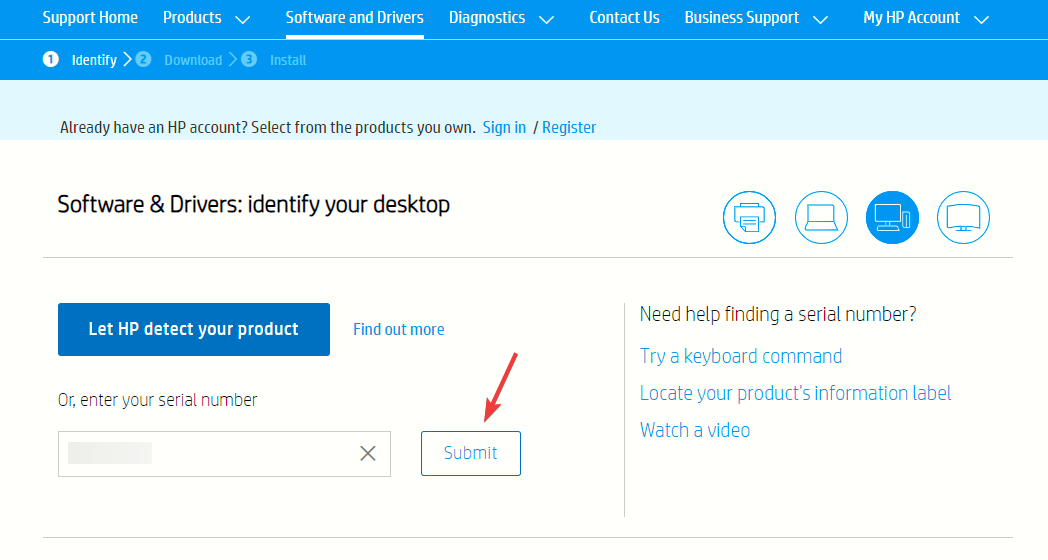The width and height of the screenshot is (1048, 560).
Task: Open the Watch a video link
Action: (x=694, y=430)
